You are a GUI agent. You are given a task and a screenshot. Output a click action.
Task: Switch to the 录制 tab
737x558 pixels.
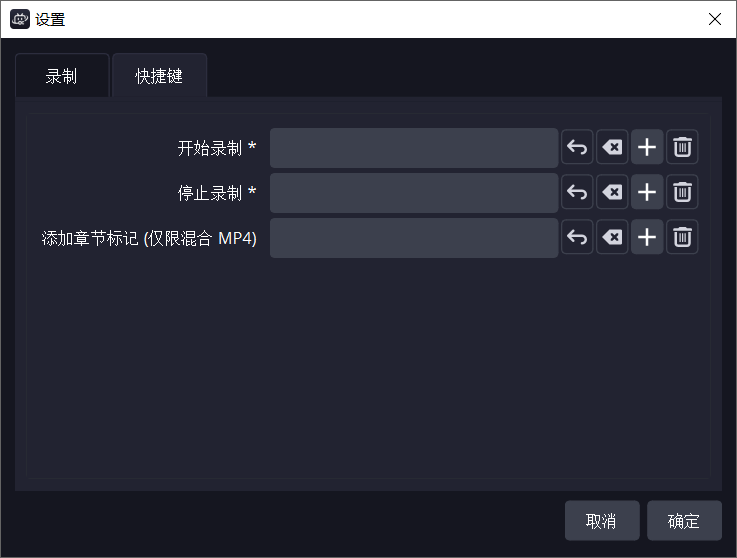point(61,76)
